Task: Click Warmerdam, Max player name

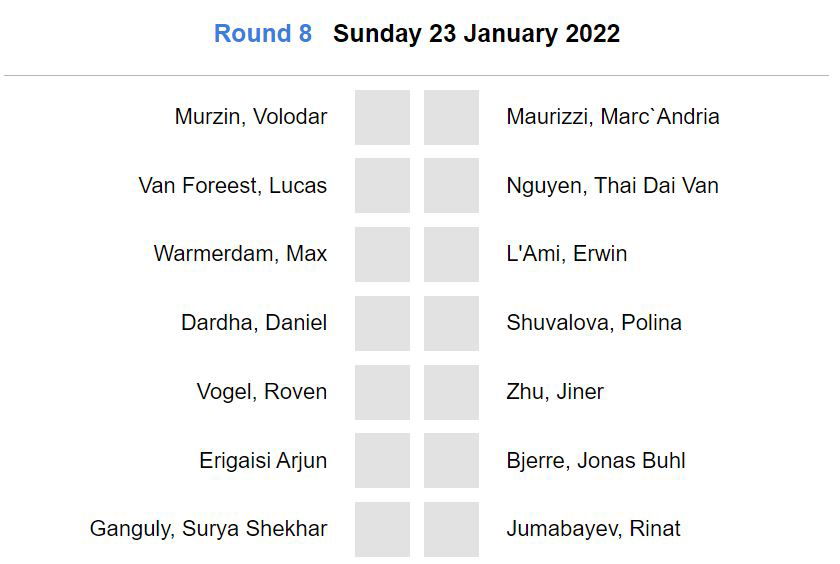Action: pyautogui.click(x=240, y=253)
